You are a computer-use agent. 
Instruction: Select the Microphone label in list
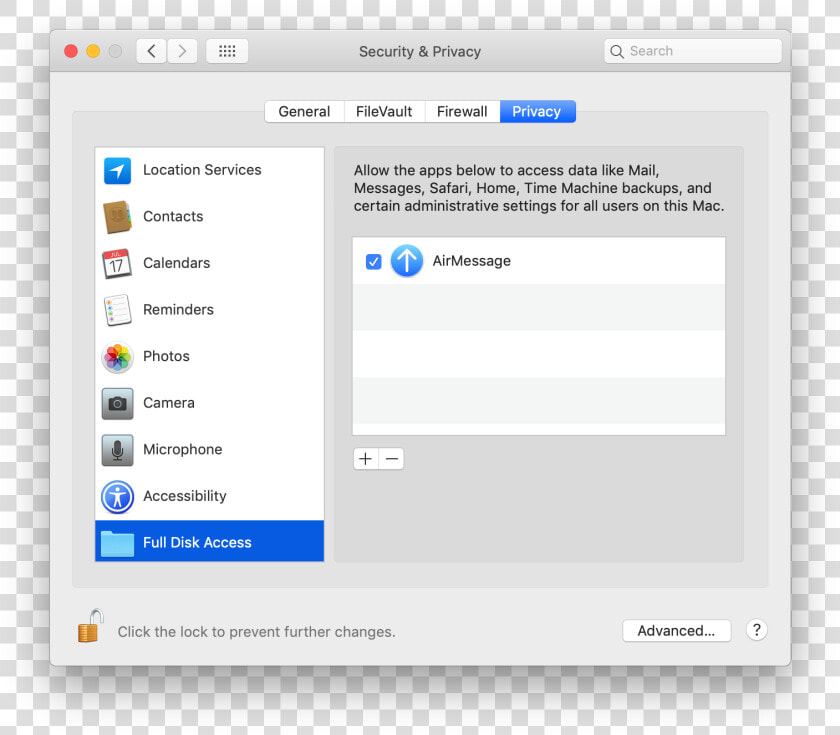click(x=182, y=449)
